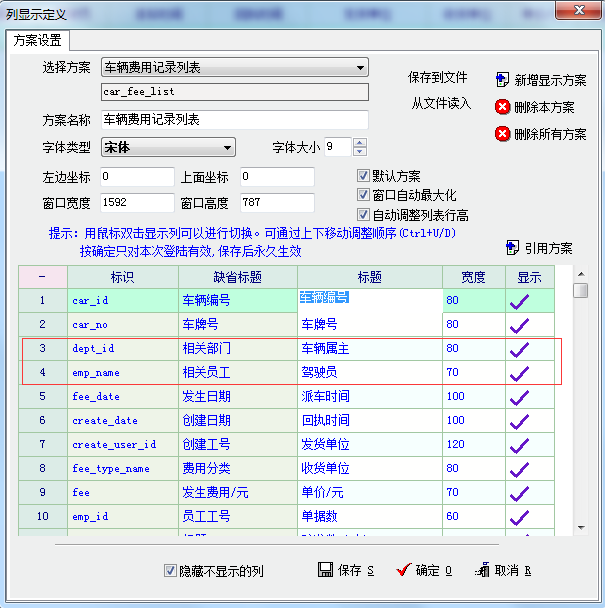Viewport: 605px width, 608px height.
Task: Click the 确定 red checkmark icon
Action: click(403, 570)
